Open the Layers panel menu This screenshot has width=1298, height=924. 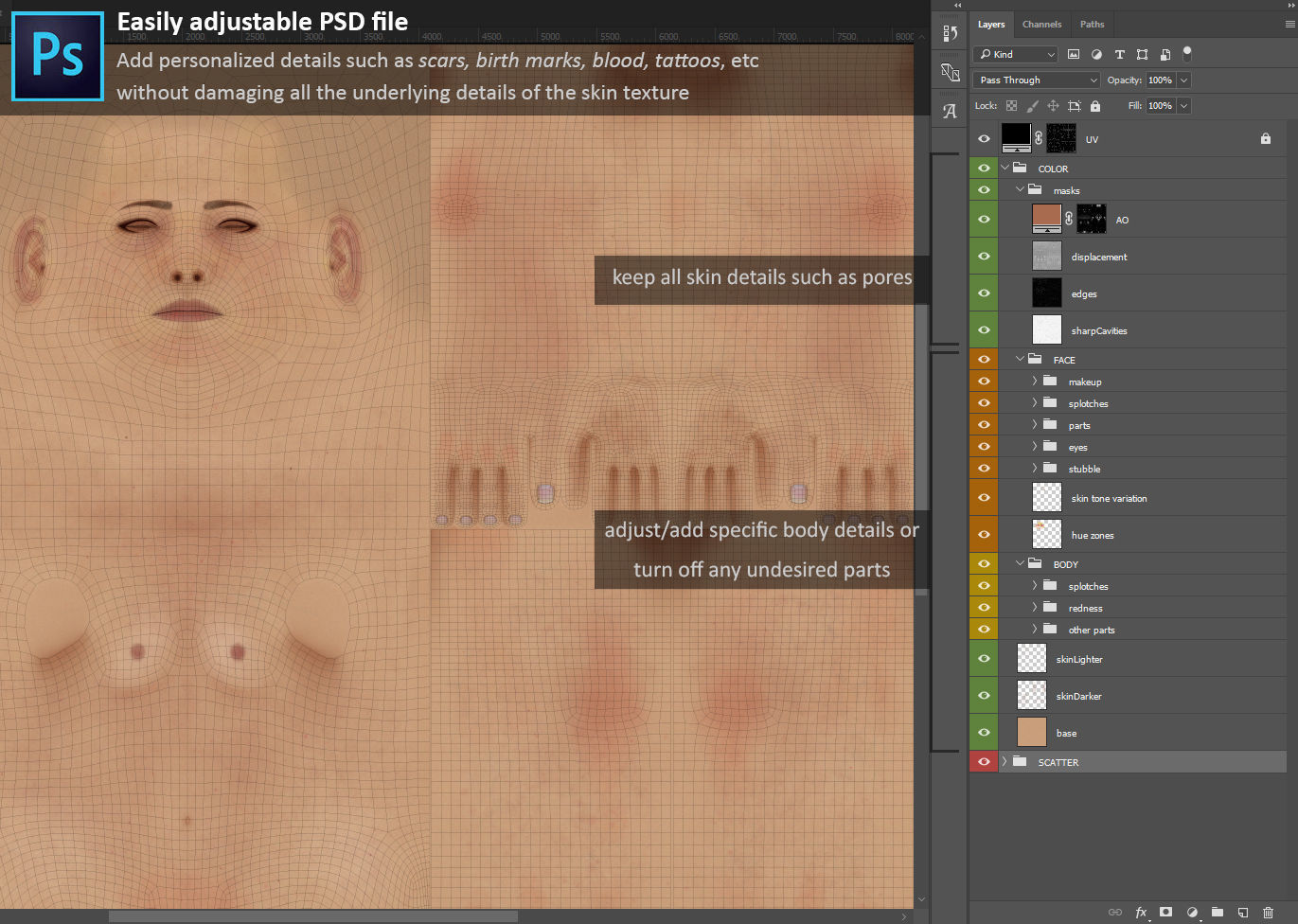pyautogui.click(x=1289, y=25)
